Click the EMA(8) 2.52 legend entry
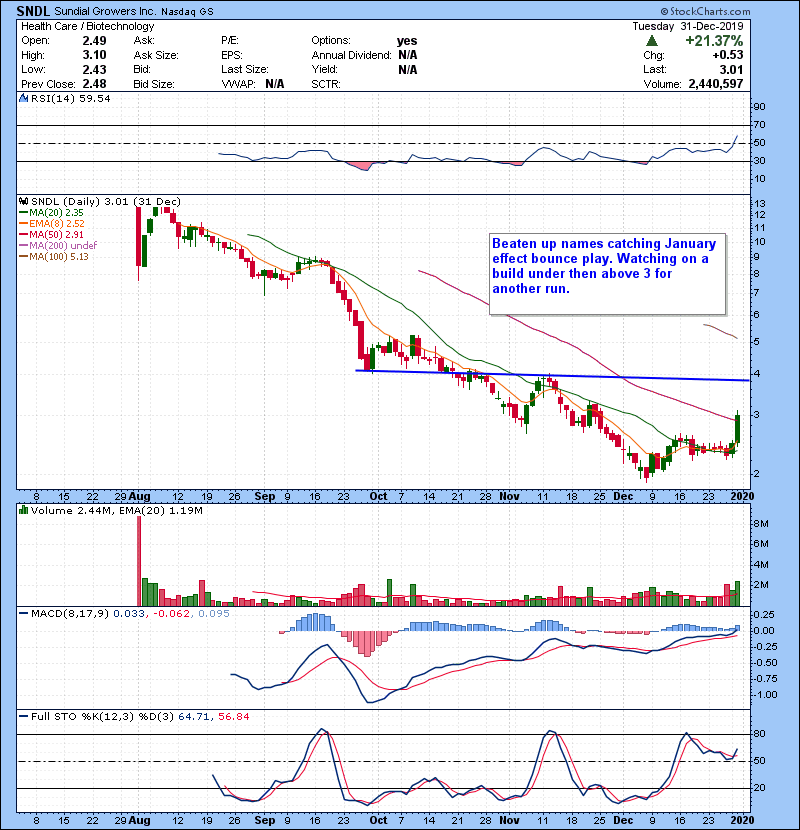This screenshot has height=830, width=800. 52,224
